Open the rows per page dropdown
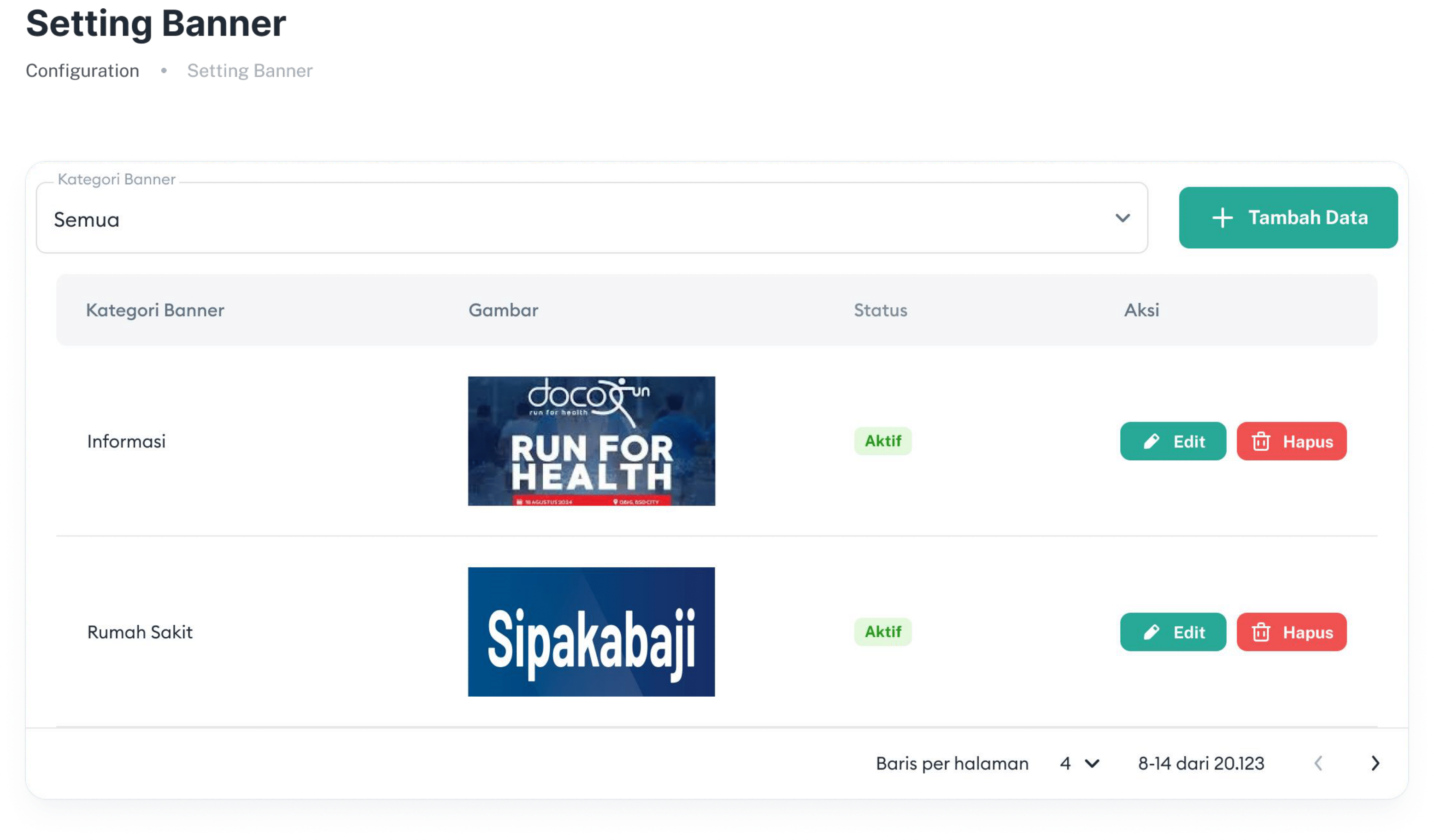 (1080, 763)
